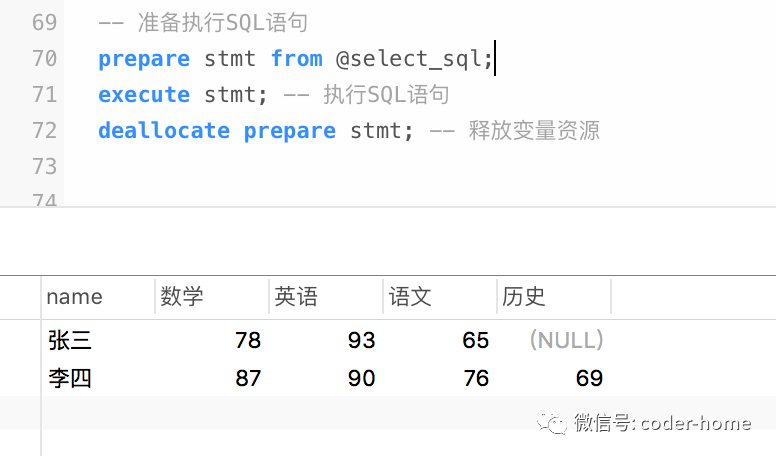Select the 张三 name cell
This screenshot has width=776, height=456.
pos(70,341)
